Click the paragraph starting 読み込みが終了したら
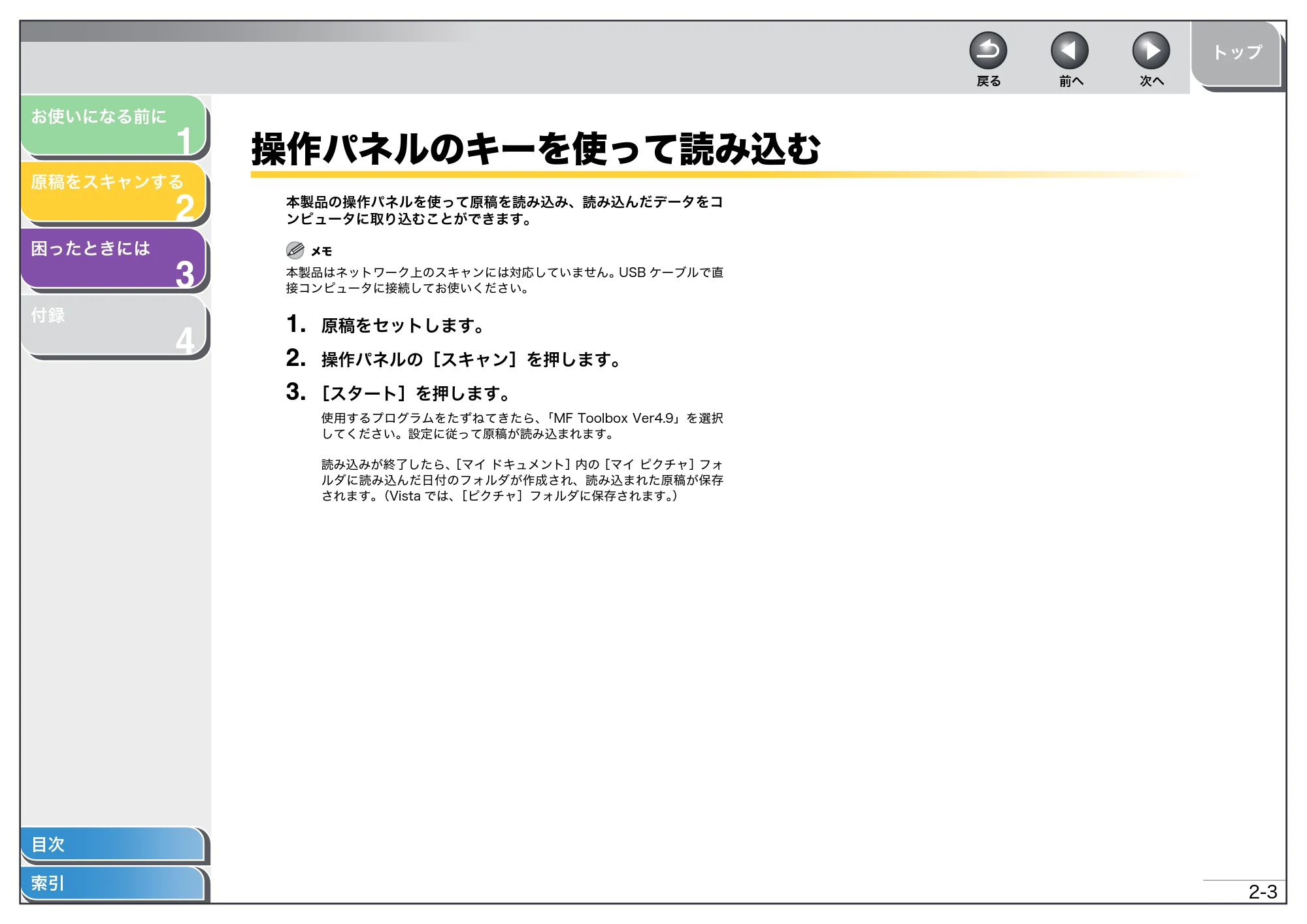 (522, 480)
